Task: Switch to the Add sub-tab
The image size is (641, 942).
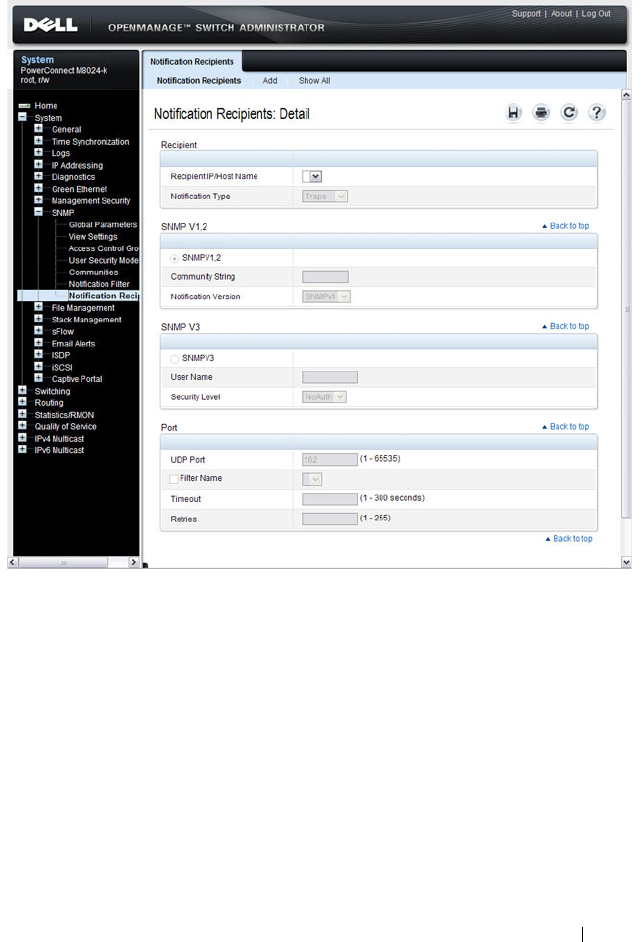Action: coord(270,81)
